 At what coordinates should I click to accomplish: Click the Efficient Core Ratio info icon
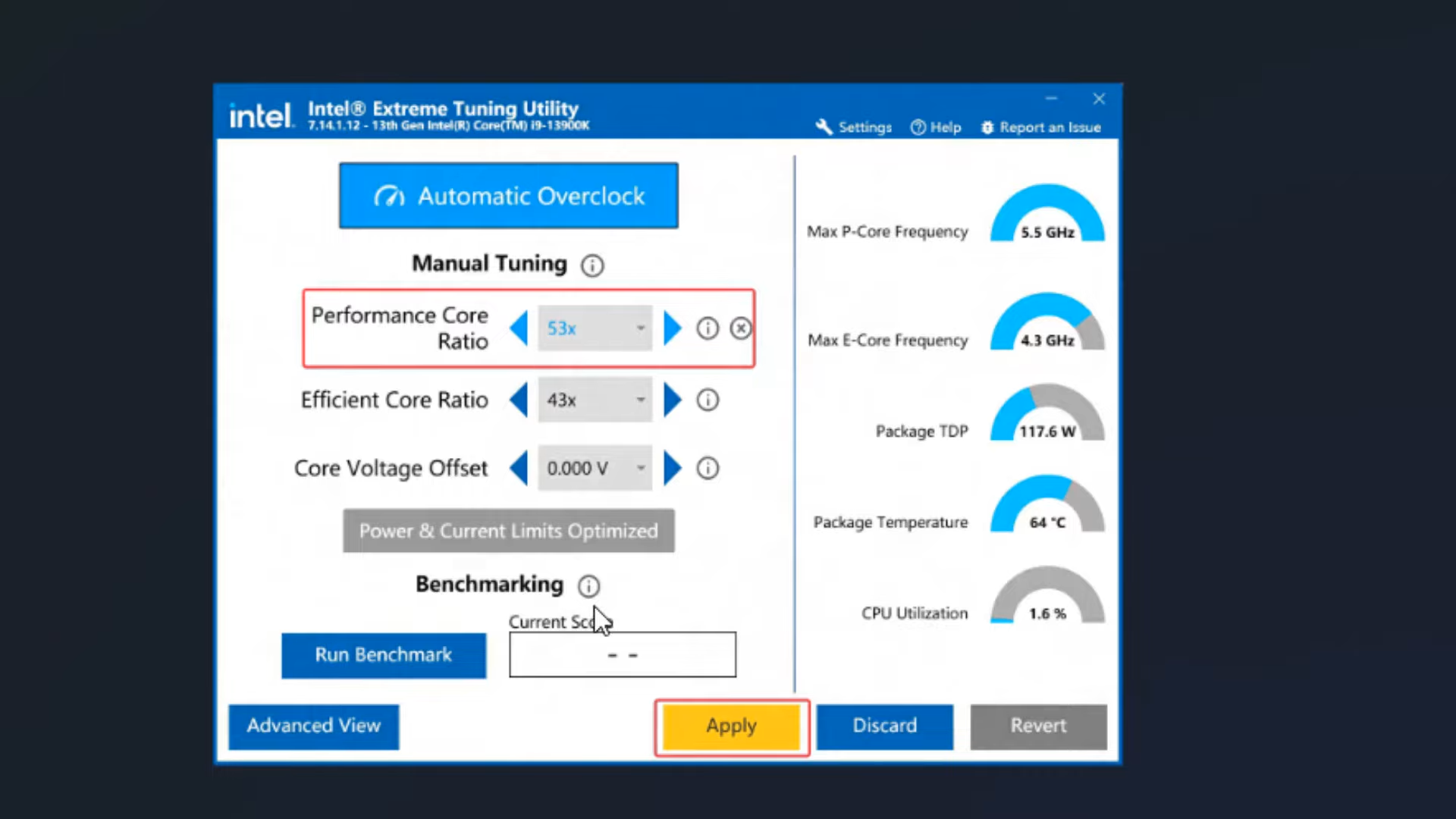[x=708, y=400]
